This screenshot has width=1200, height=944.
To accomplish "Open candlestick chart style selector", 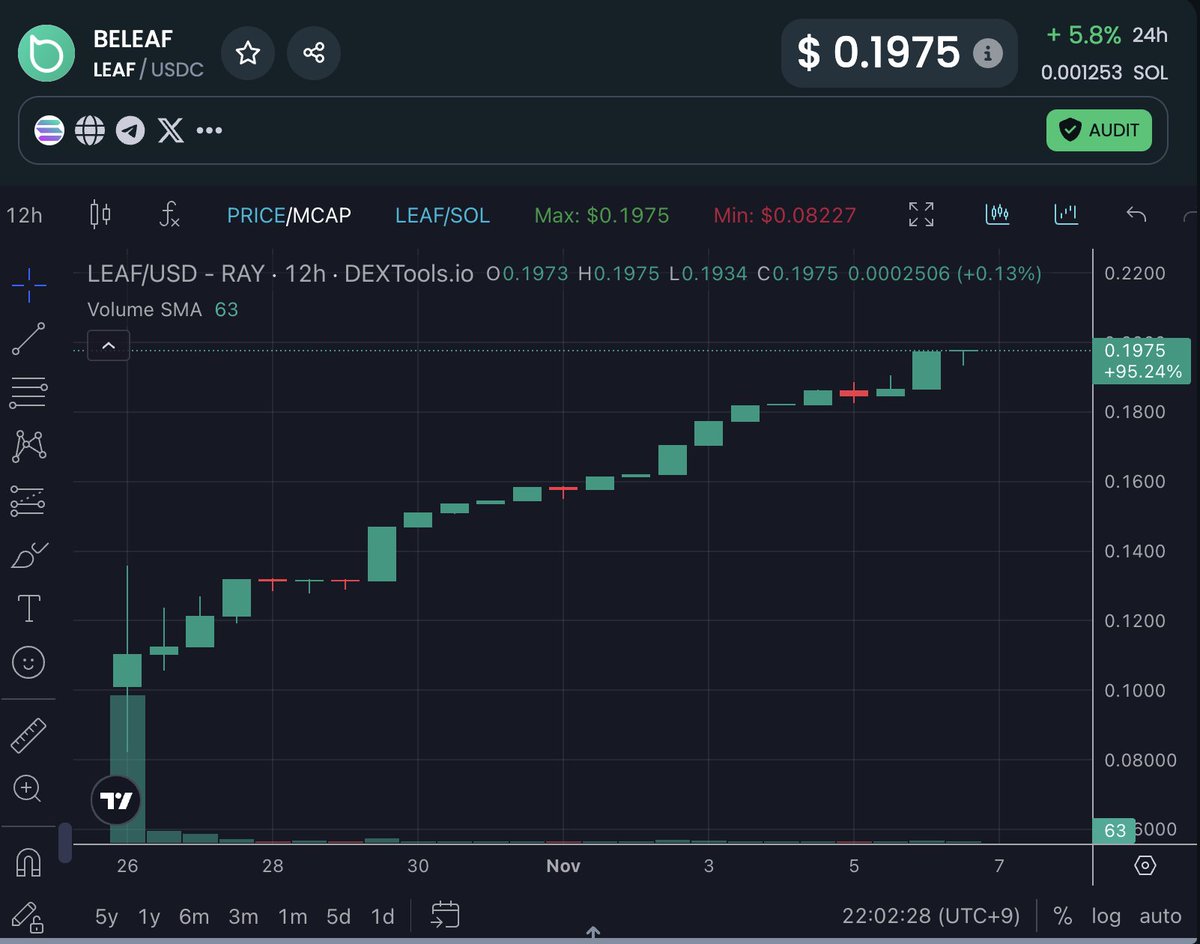I will (100, 214).
